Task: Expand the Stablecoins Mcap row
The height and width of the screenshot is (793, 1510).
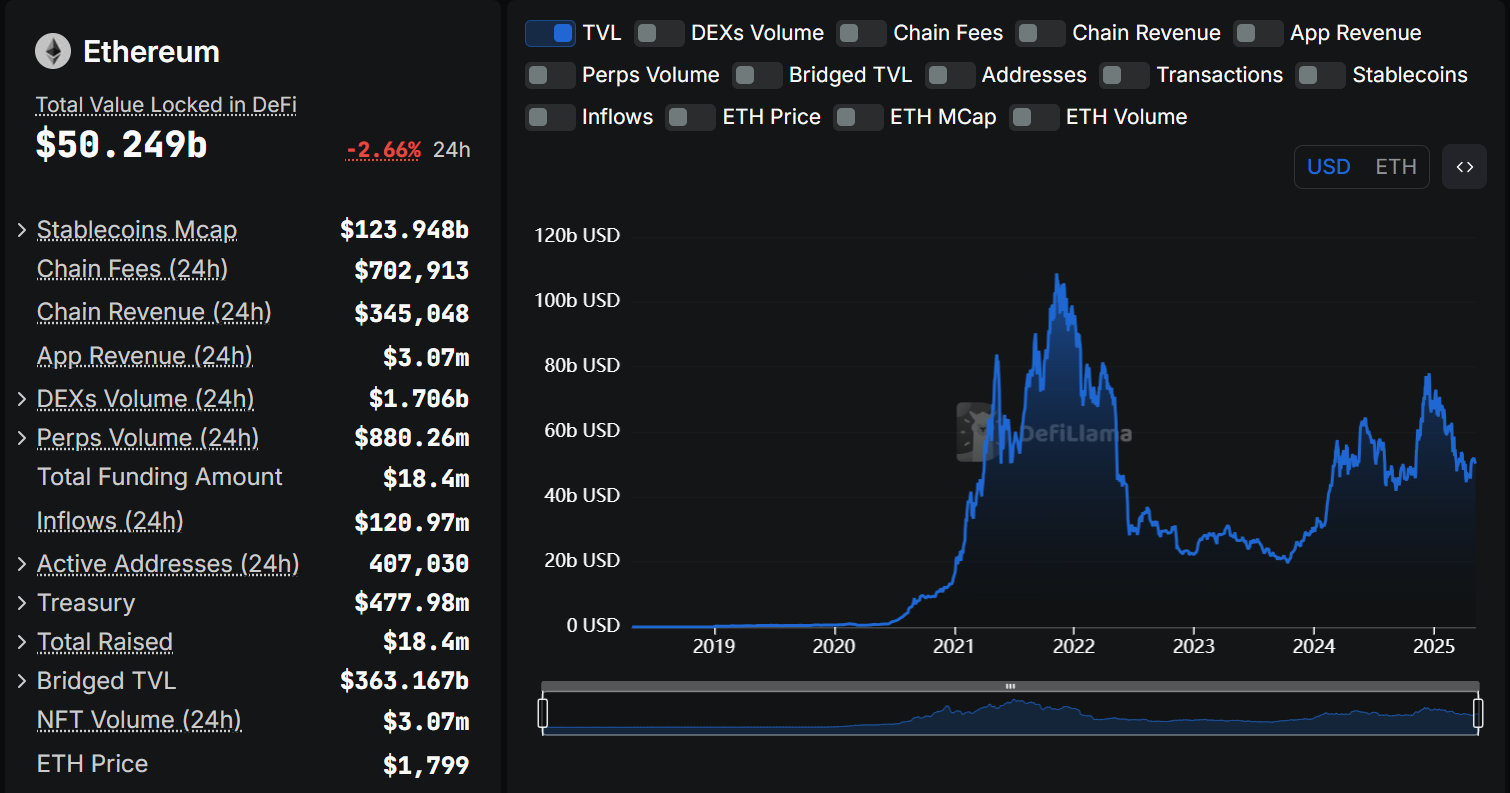Action: tap(22, 230)
